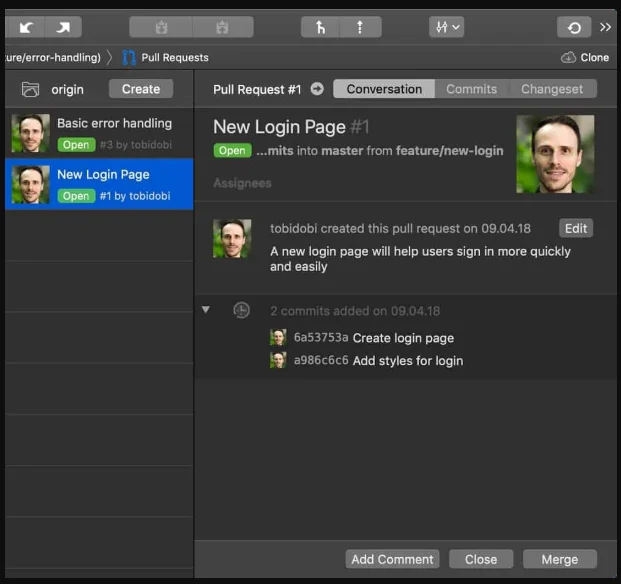Screen dimensions: 621x584
Task: Select the Basic error handling pull request
Action: click(x=99, y=133)
